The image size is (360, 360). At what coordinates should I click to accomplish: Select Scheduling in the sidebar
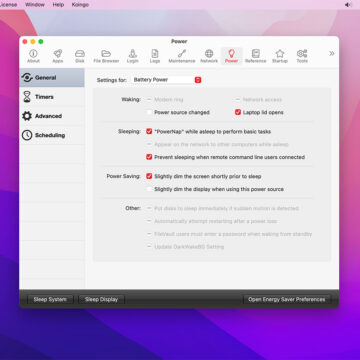(x=52, y=135)
